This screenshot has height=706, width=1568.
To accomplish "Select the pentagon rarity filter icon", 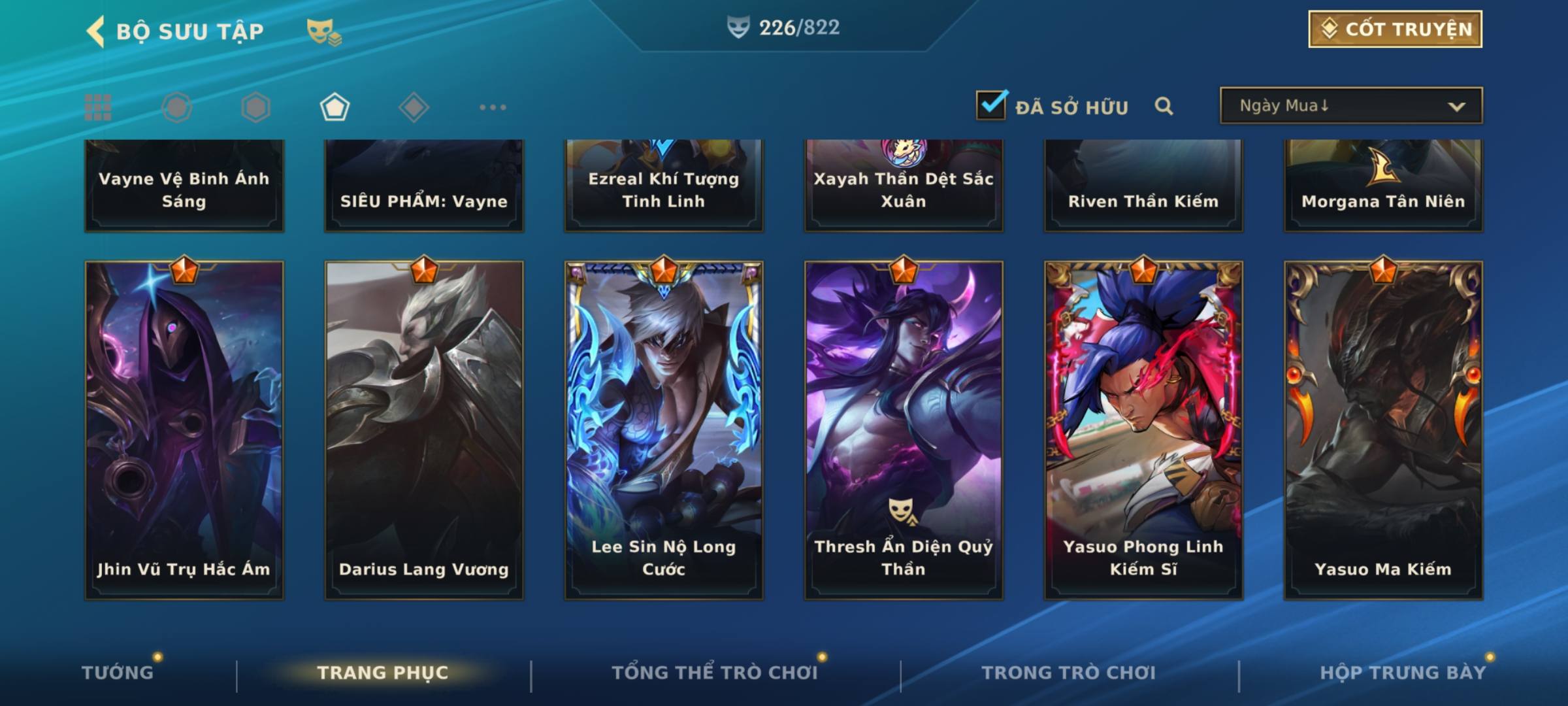I will tap(335, 107).
